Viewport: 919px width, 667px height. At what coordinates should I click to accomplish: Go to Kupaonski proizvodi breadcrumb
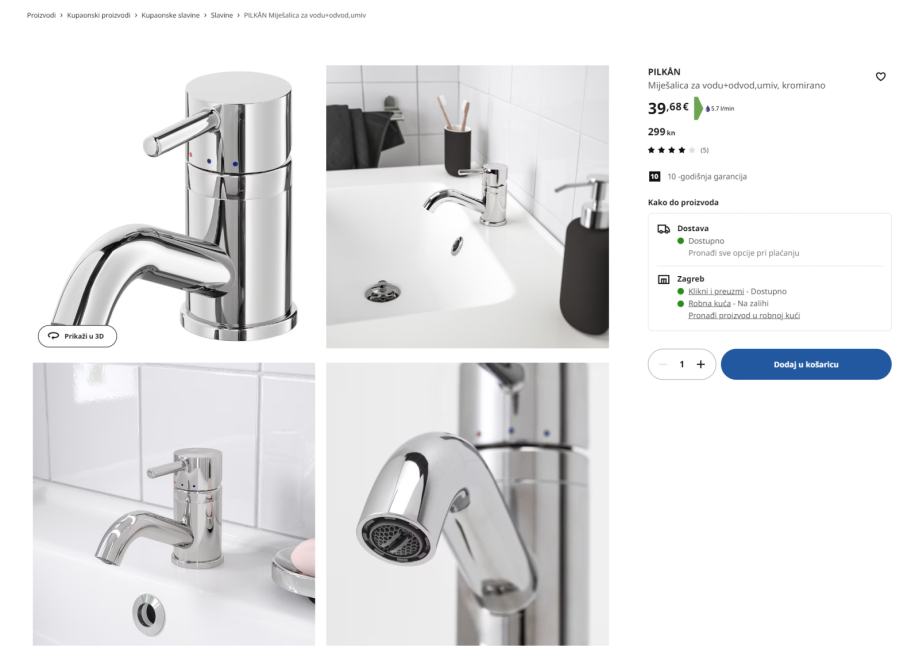98,15
